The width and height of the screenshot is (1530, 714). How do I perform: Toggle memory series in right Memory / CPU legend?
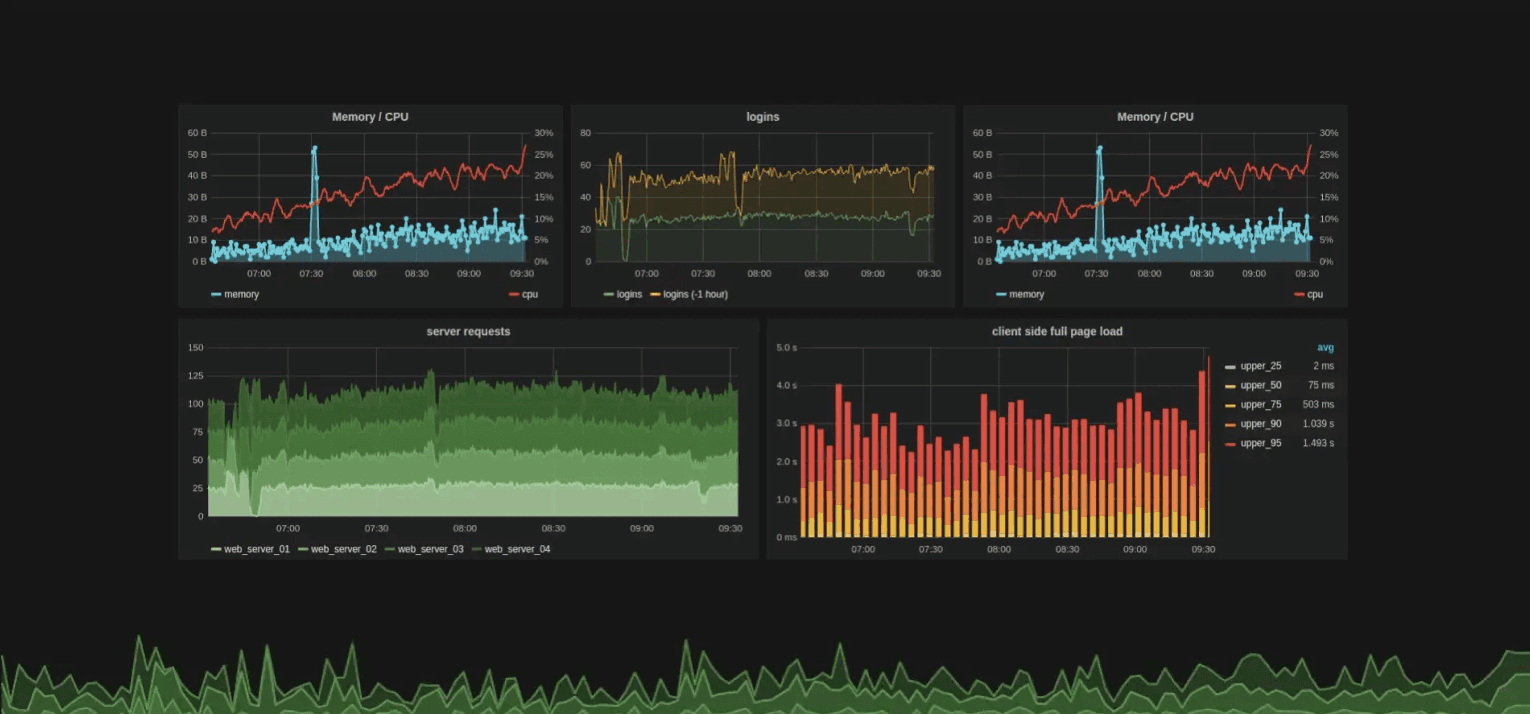1020,294
